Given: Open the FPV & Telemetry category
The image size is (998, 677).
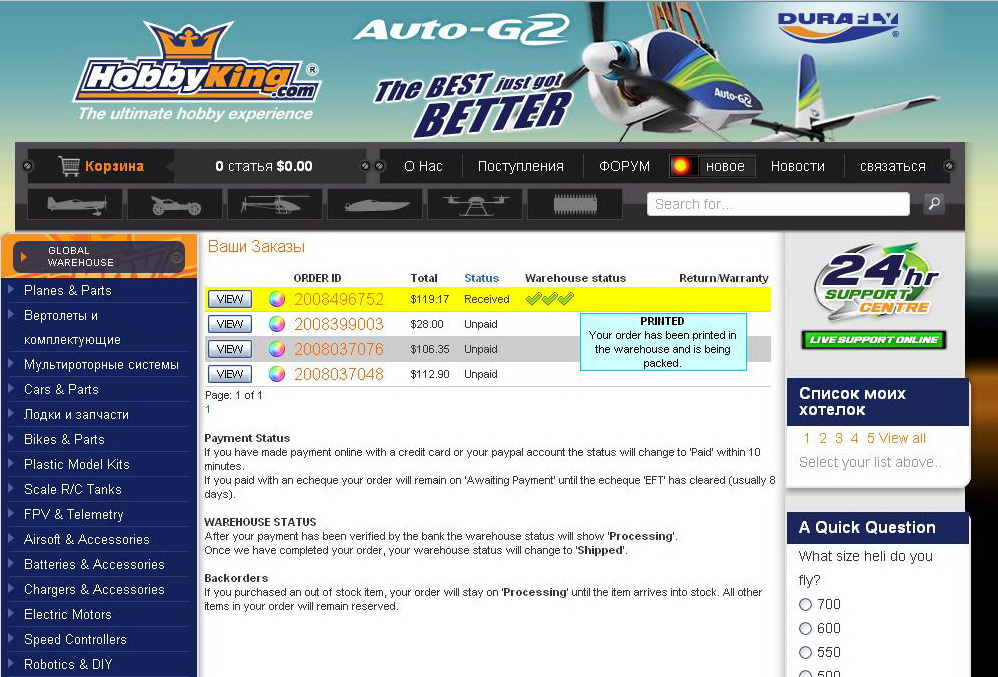Looking at the screenshot, I should 73,514.
